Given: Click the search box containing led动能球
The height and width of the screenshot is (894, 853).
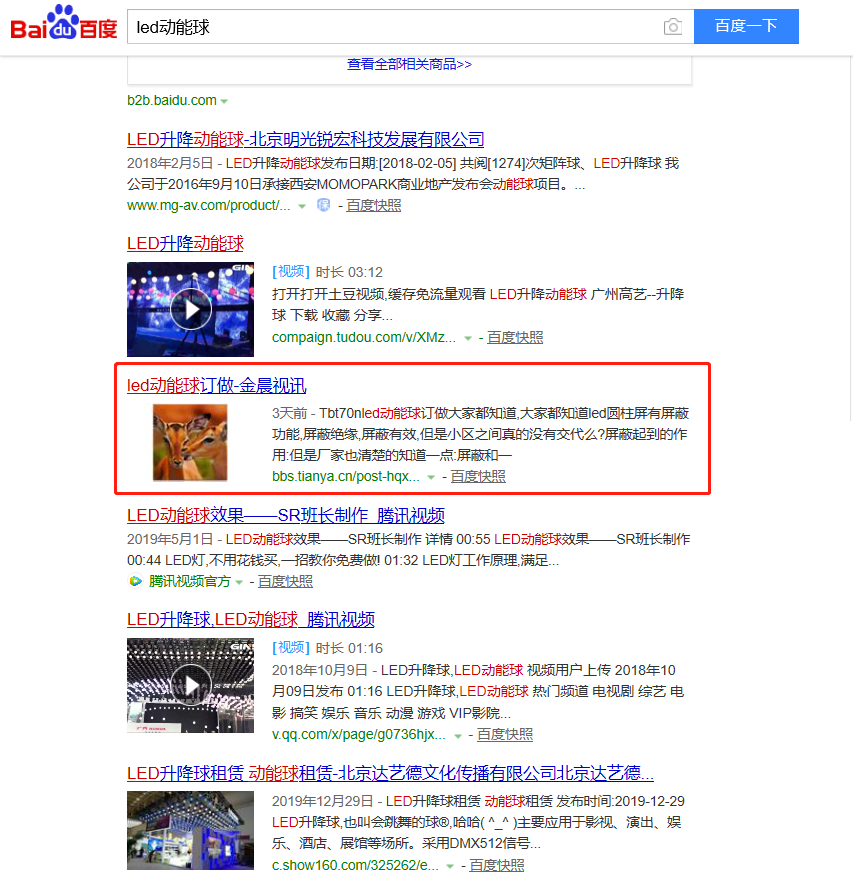Looking at the screenshot, I should point(395,27).
